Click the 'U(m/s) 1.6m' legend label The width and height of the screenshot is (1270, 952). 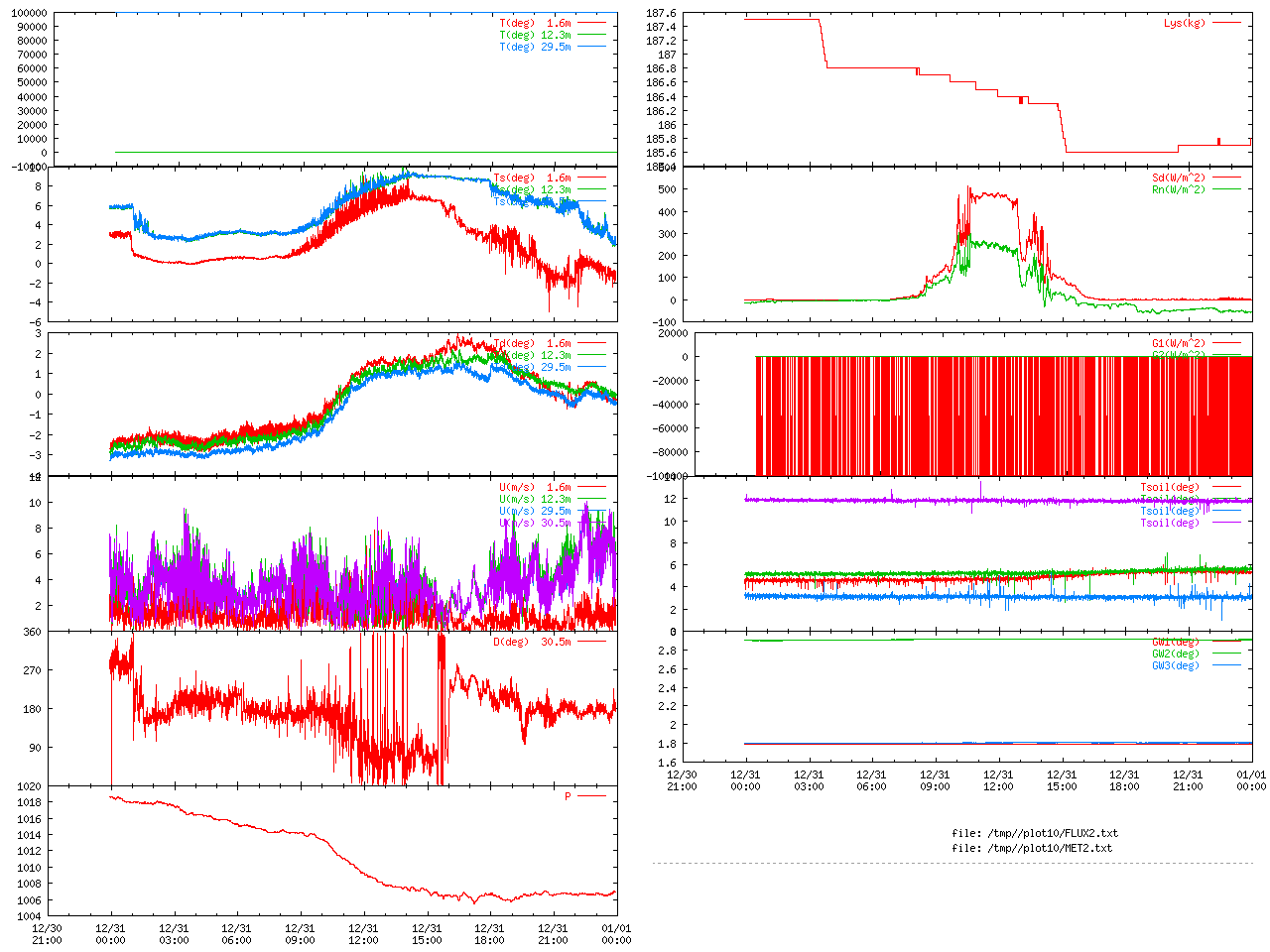coord(535,487)
